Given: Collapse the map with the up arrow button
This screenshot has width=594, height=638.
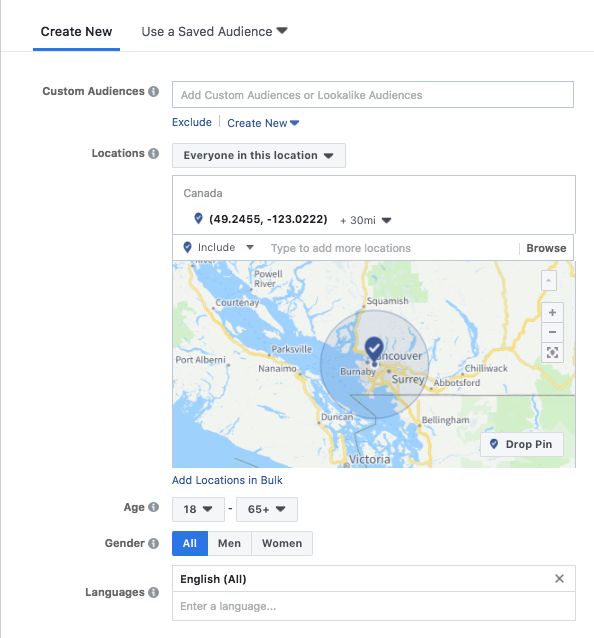Looking at the screenshot, I should pyautogui.click(x=548, y=280).
